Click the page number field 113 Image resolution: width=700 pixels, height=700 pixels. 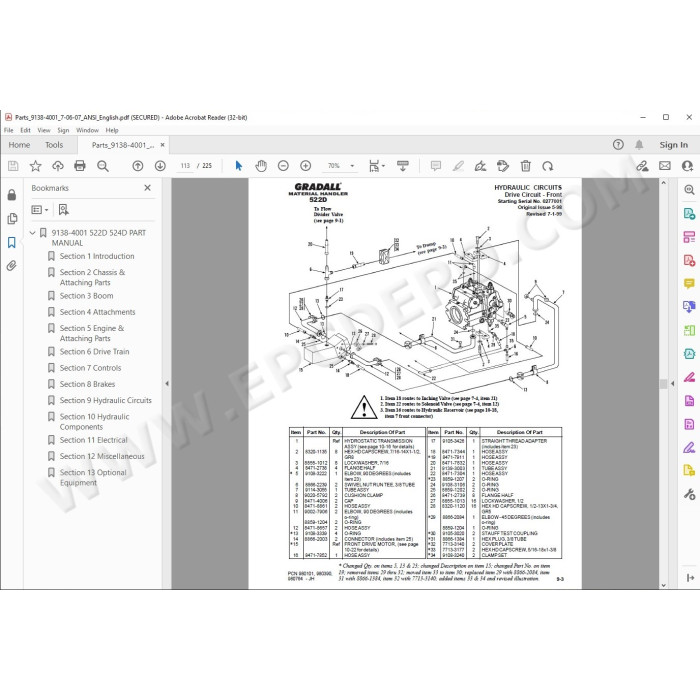(185, 166)
